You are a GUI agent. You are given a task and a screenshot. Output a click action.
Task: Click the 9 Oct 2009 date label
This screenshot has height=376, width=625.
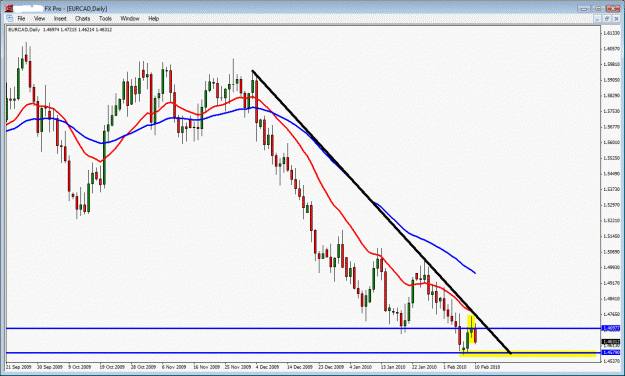[x=81, y=366]
